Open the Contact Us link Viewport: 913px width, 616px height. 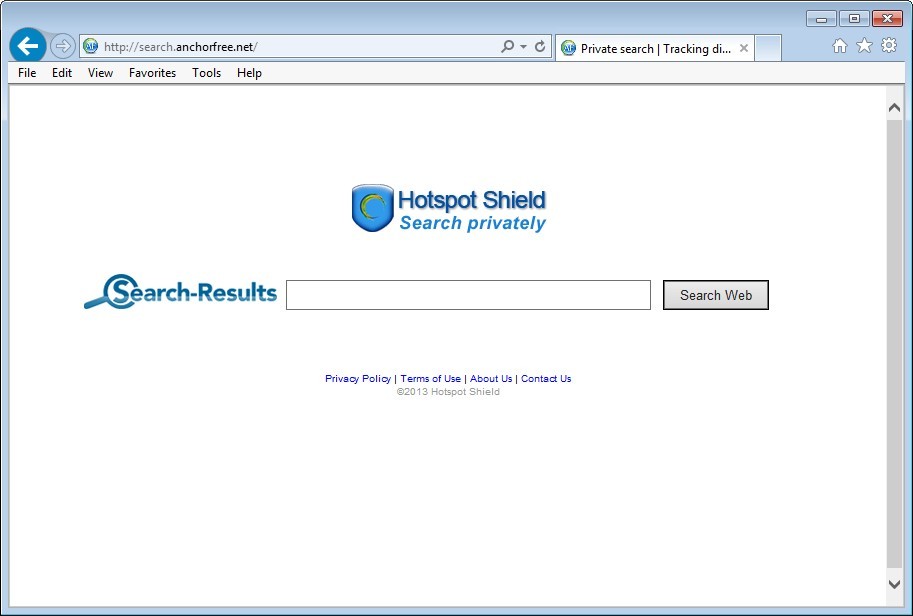pyautogui.click(x=546, y=378)
